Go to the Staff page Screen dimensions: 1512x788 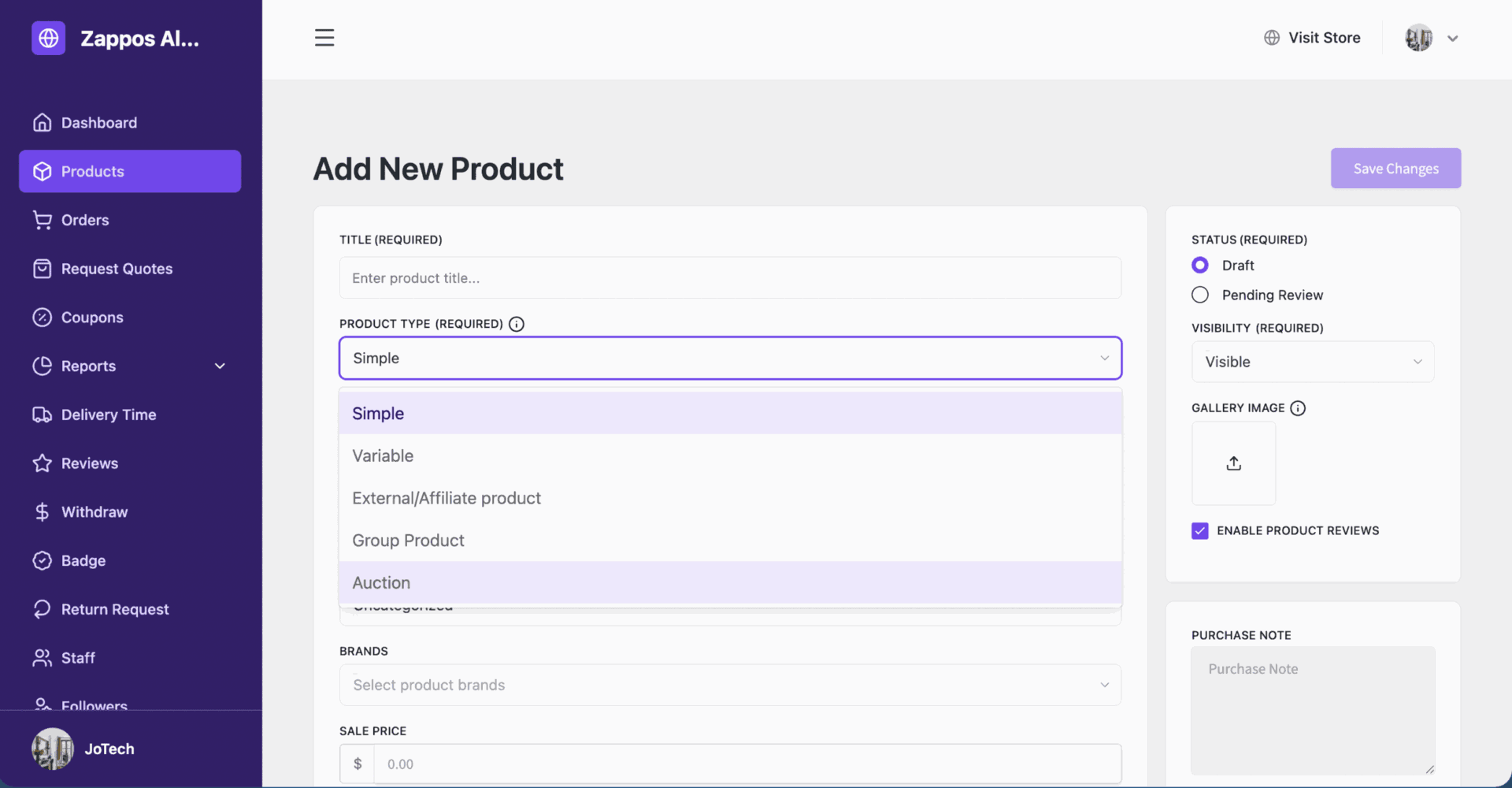pyautogui.click(x=130, y=658)
